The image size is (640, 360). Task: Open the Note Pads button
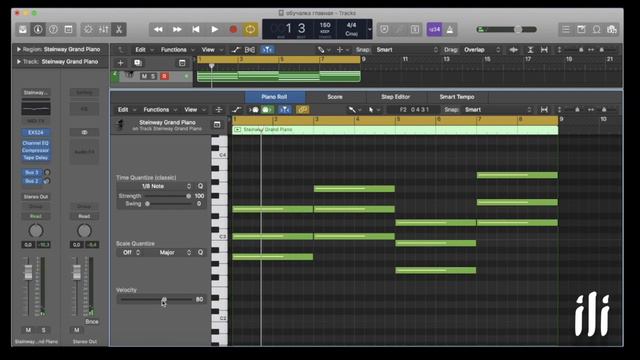tap(581, 29)
